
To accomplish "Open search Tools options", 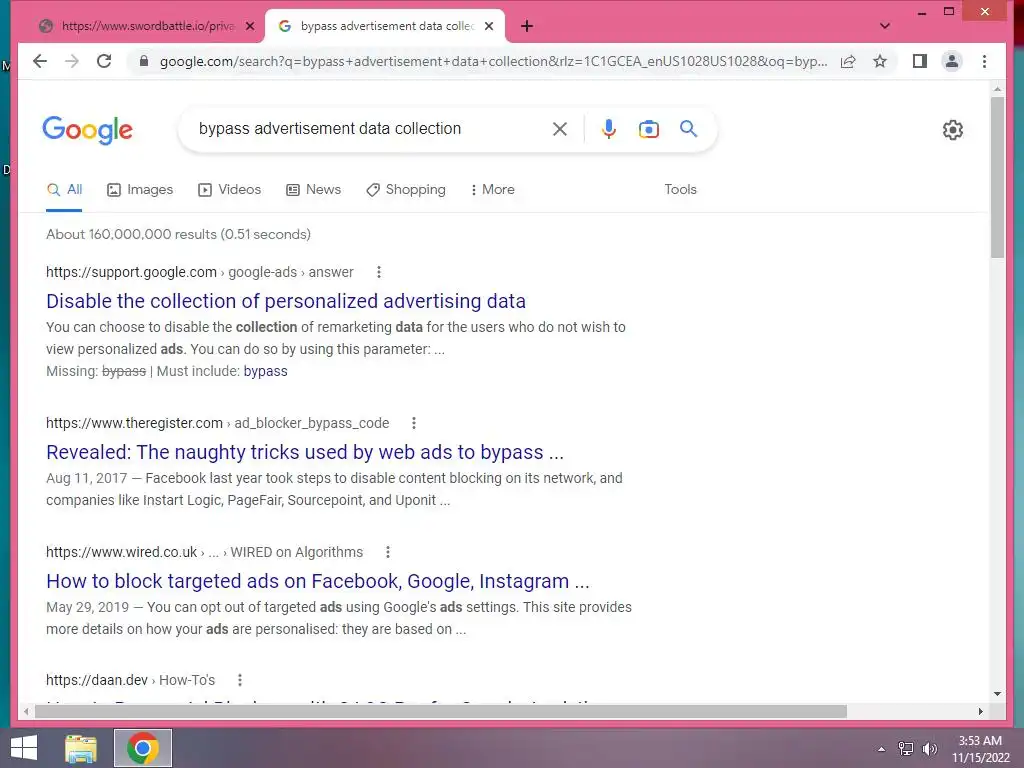I will point(680,189).
